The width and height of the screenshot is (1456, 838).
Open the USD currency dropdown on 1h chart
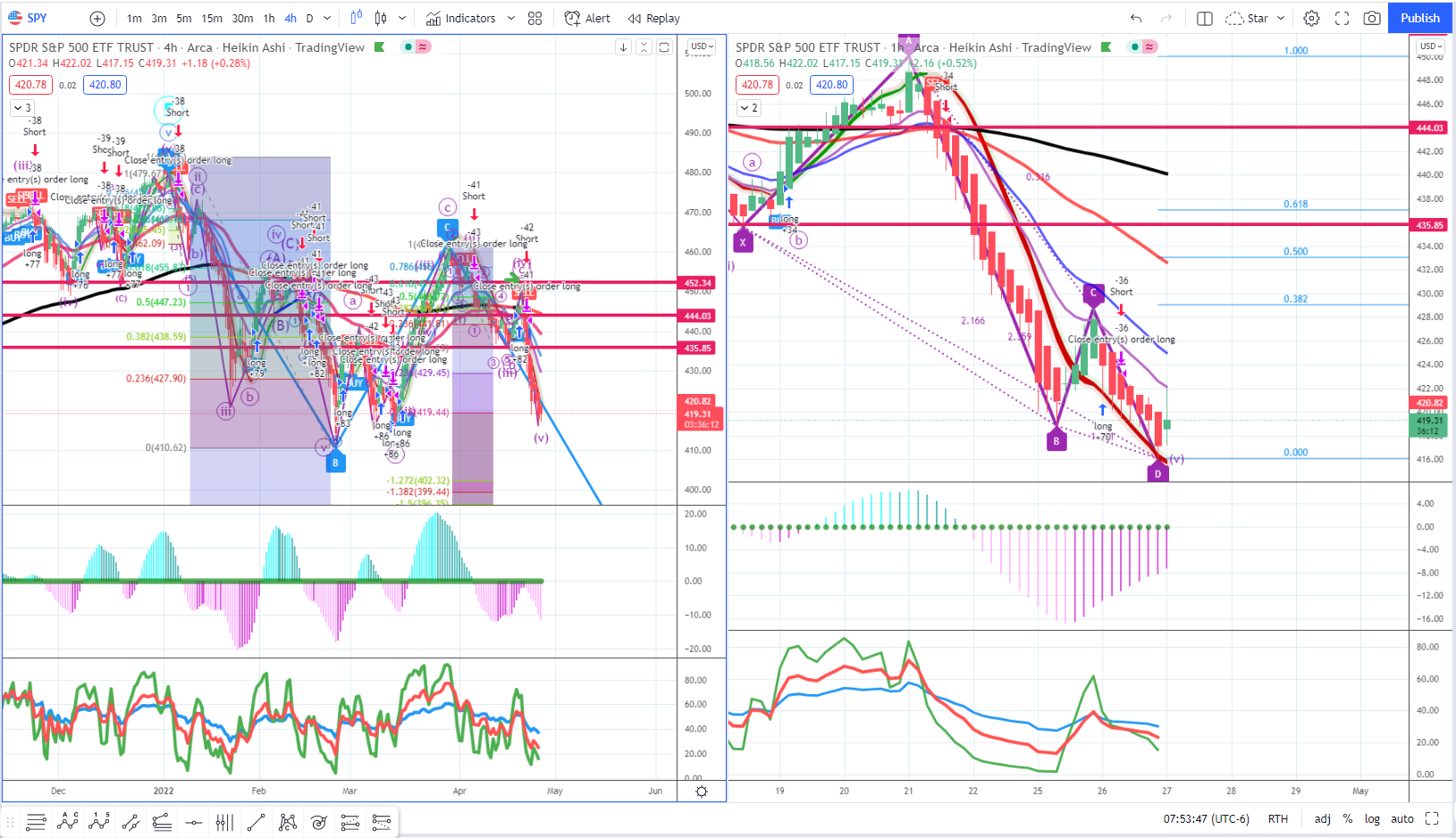[x=1430, y=46]
